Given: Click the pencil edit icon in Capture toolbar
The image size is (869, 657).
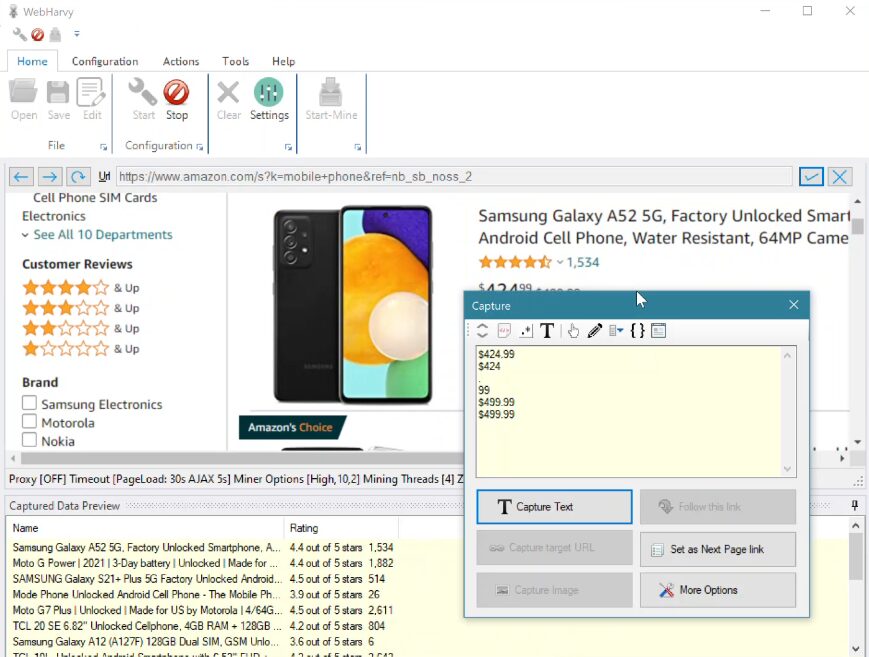Looking at the screenshot, I should (594, 331).
